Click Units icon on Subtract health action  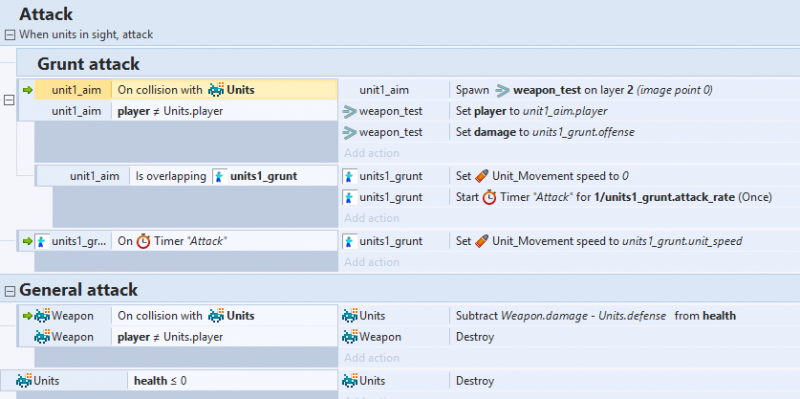[350, 316]
